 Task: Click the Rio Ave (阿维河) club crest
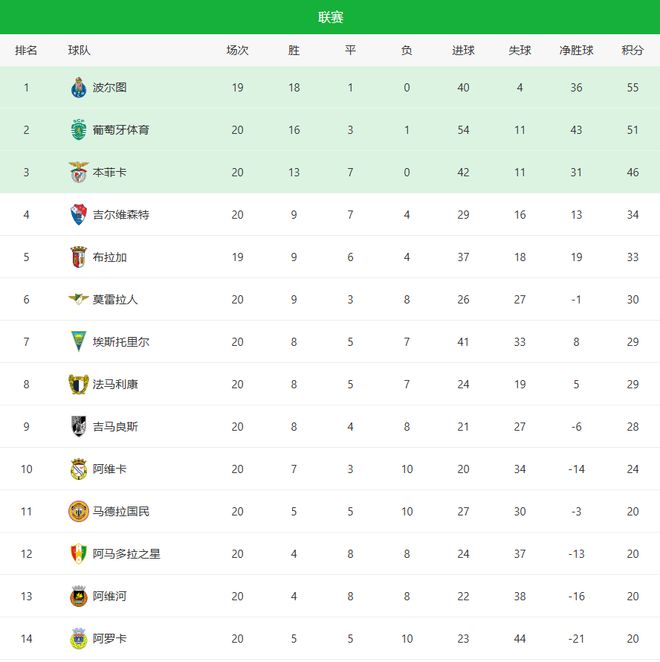point(79,596)
